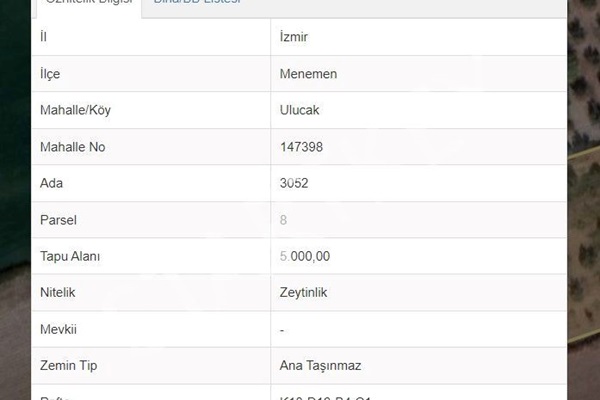Viewport: 600px width, 400px height.
Task: Select the Parsel value 8
Action: pos(283,220)
